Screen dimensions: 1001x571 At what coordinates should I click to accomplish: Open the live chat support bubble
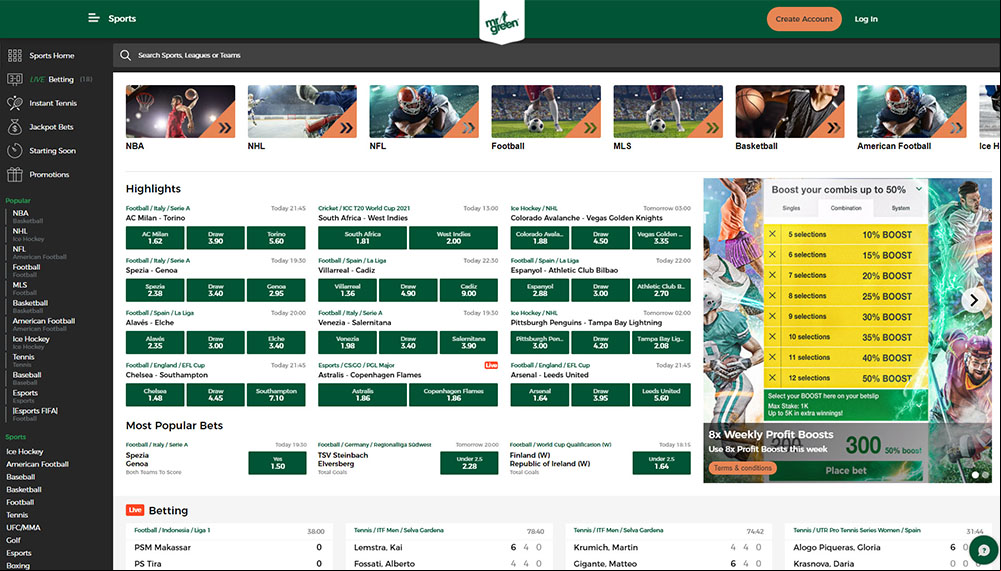point(983,550)
